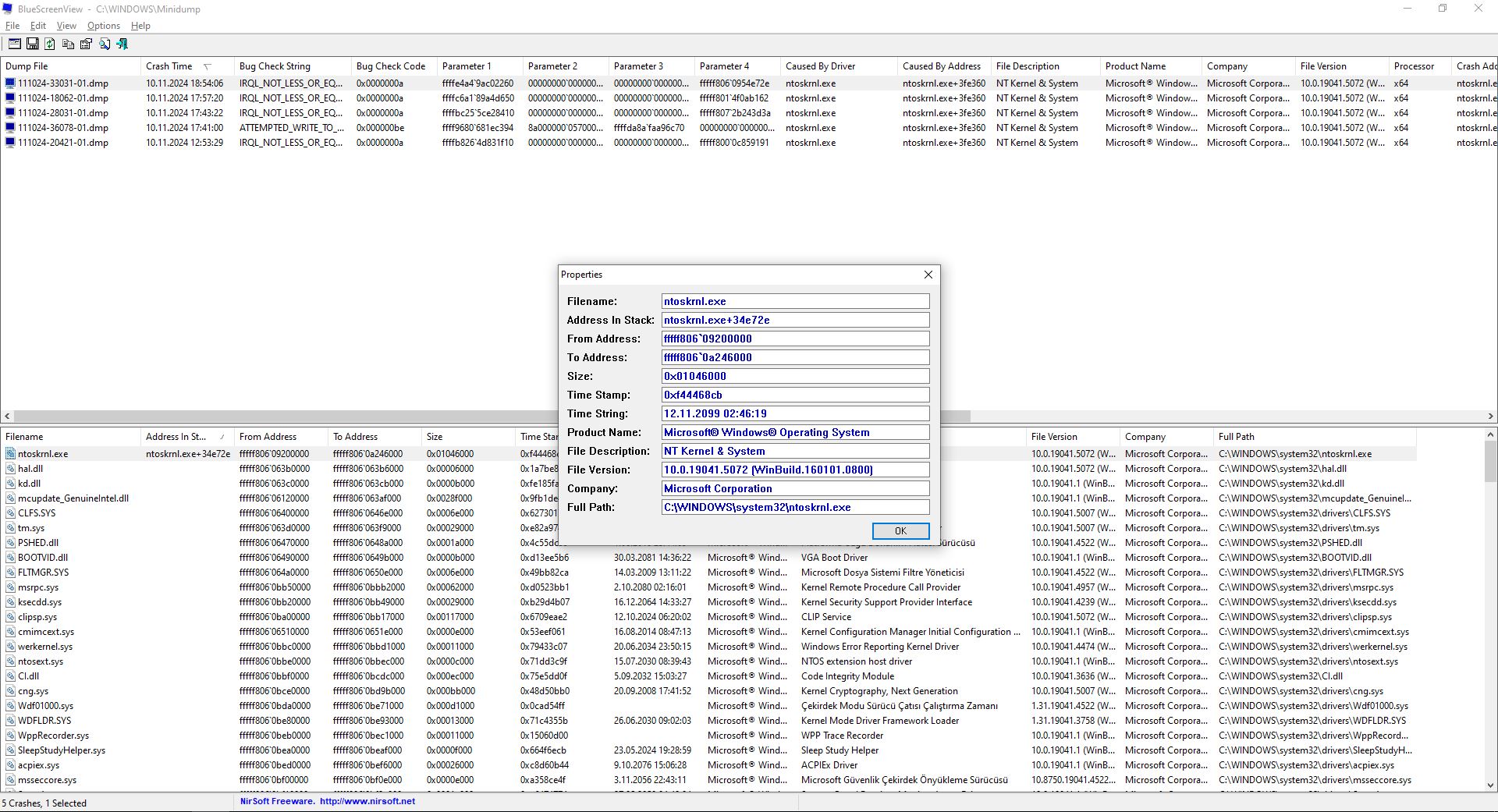
Task: Click the File Version field in Properties
Action: click(x=795, y=470)
